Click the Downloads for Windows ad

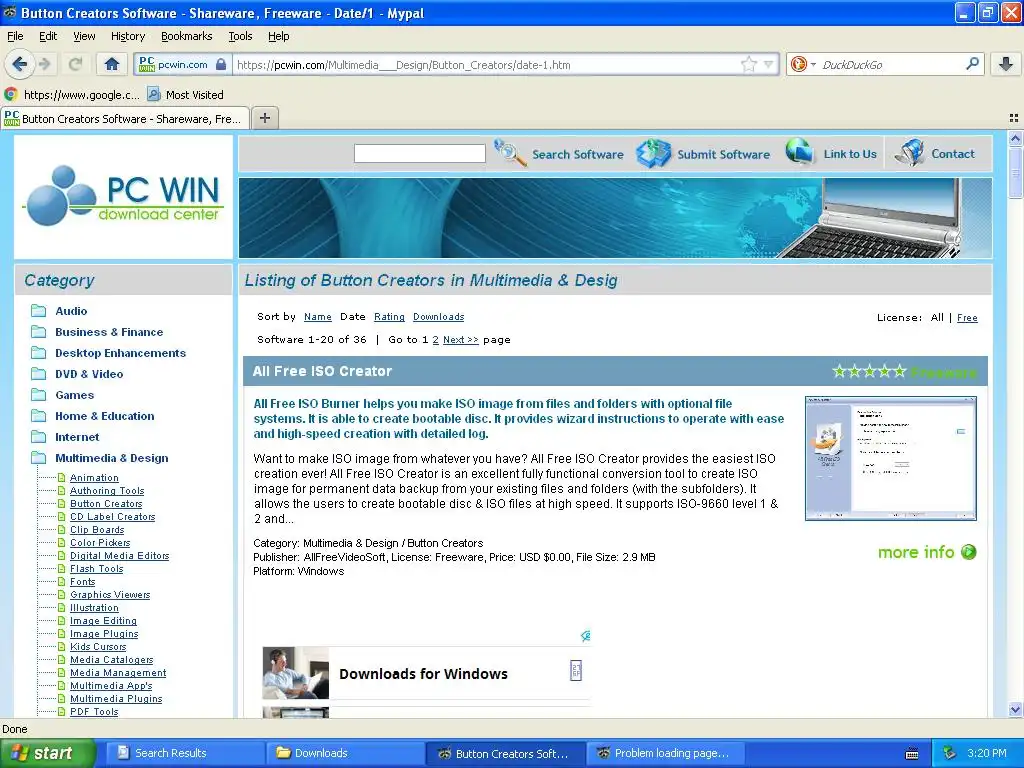click(x=426, y=673)
